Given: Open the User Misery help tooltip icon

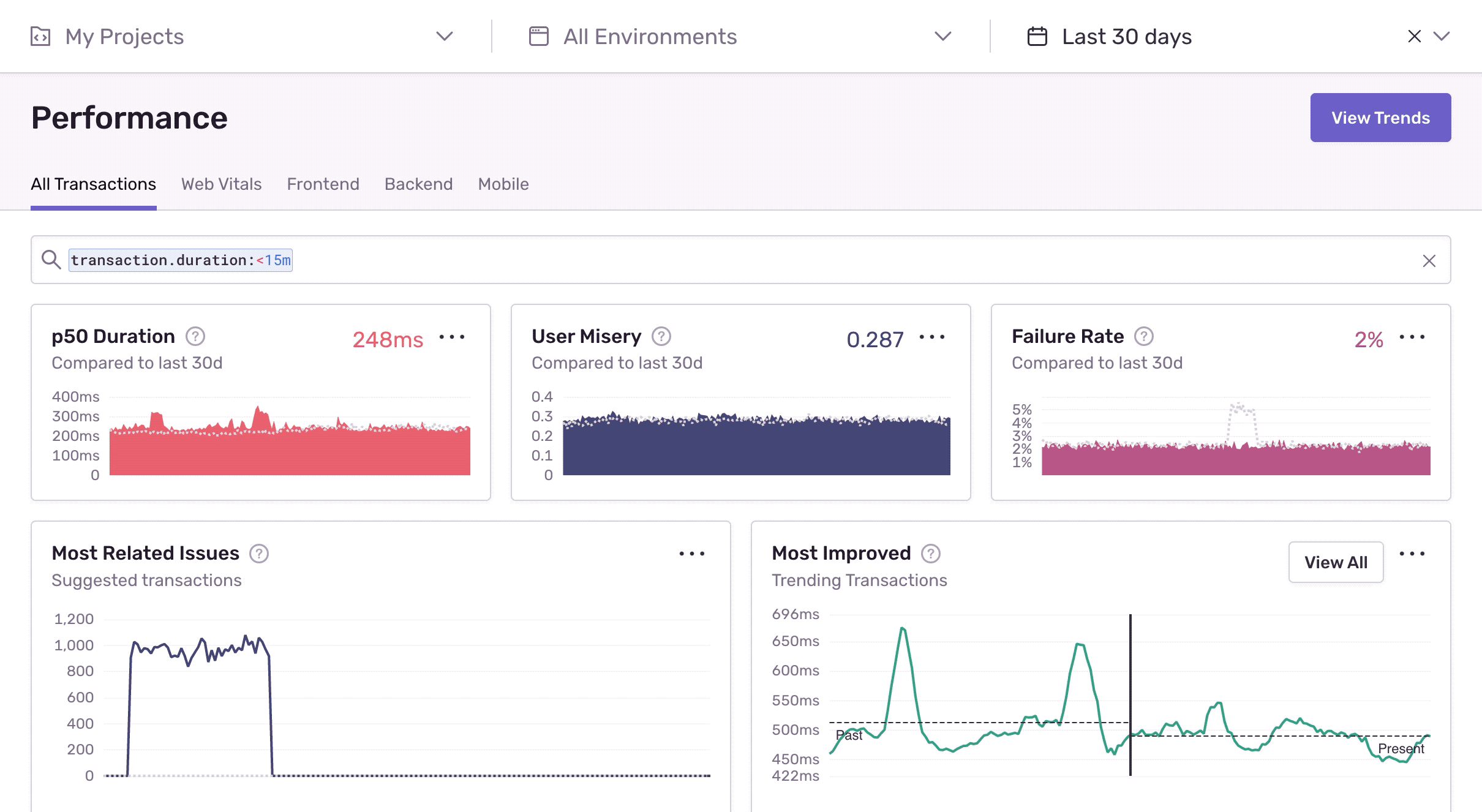Looking at the screenshot, I should pos(661,336).
